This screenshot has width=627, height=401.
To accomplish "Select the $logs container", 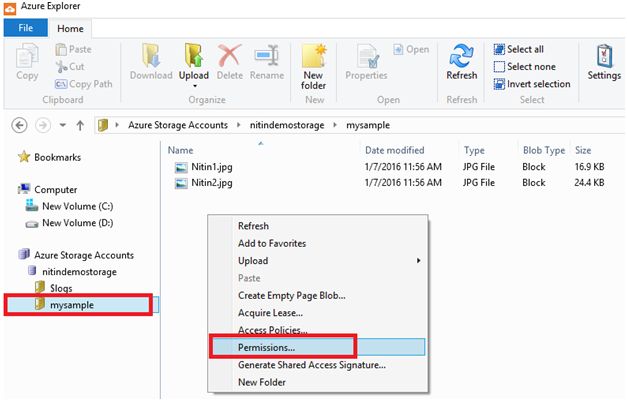I will (x=54, y=288).
